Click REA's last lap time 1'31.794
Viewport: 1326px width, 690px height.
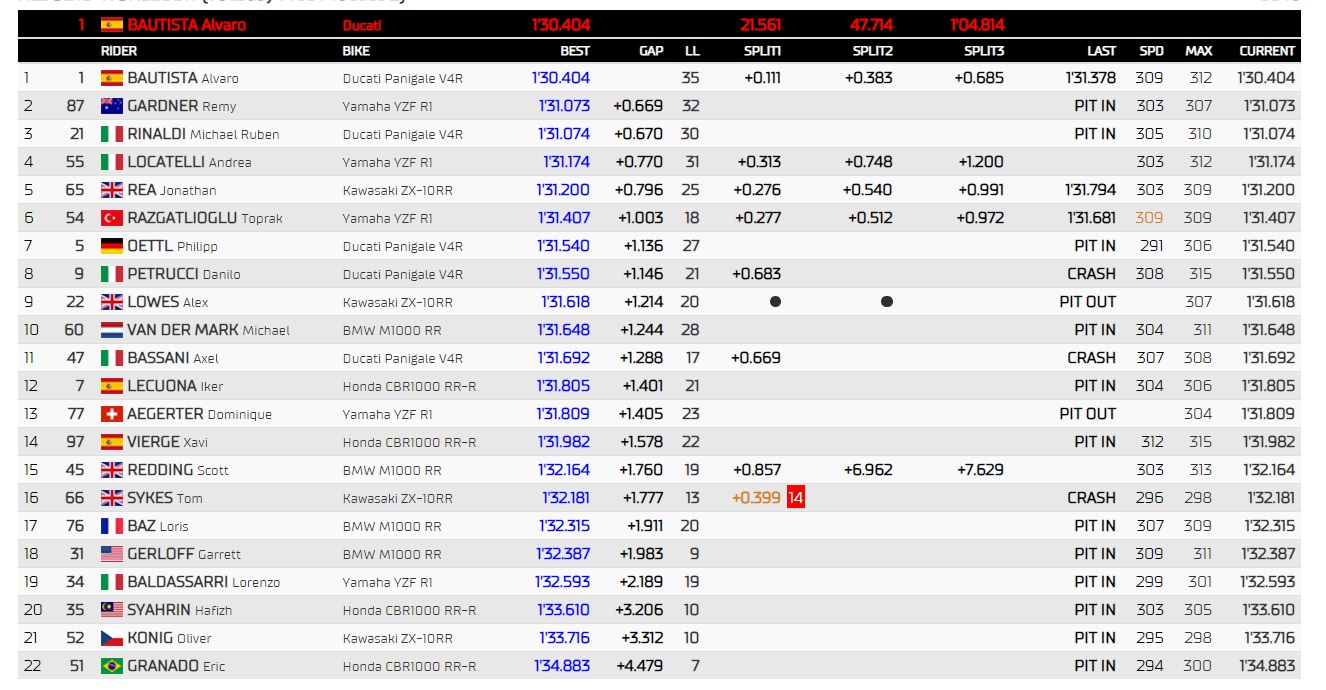click(1090, 190)
